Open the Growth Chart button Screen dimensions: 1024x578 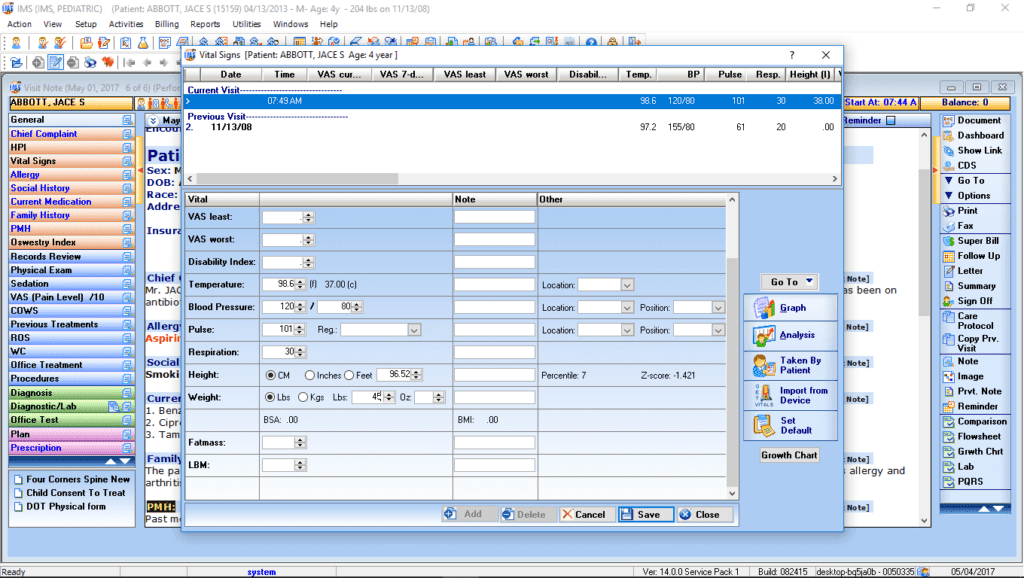pyautogui.click(x=789, y=455)
